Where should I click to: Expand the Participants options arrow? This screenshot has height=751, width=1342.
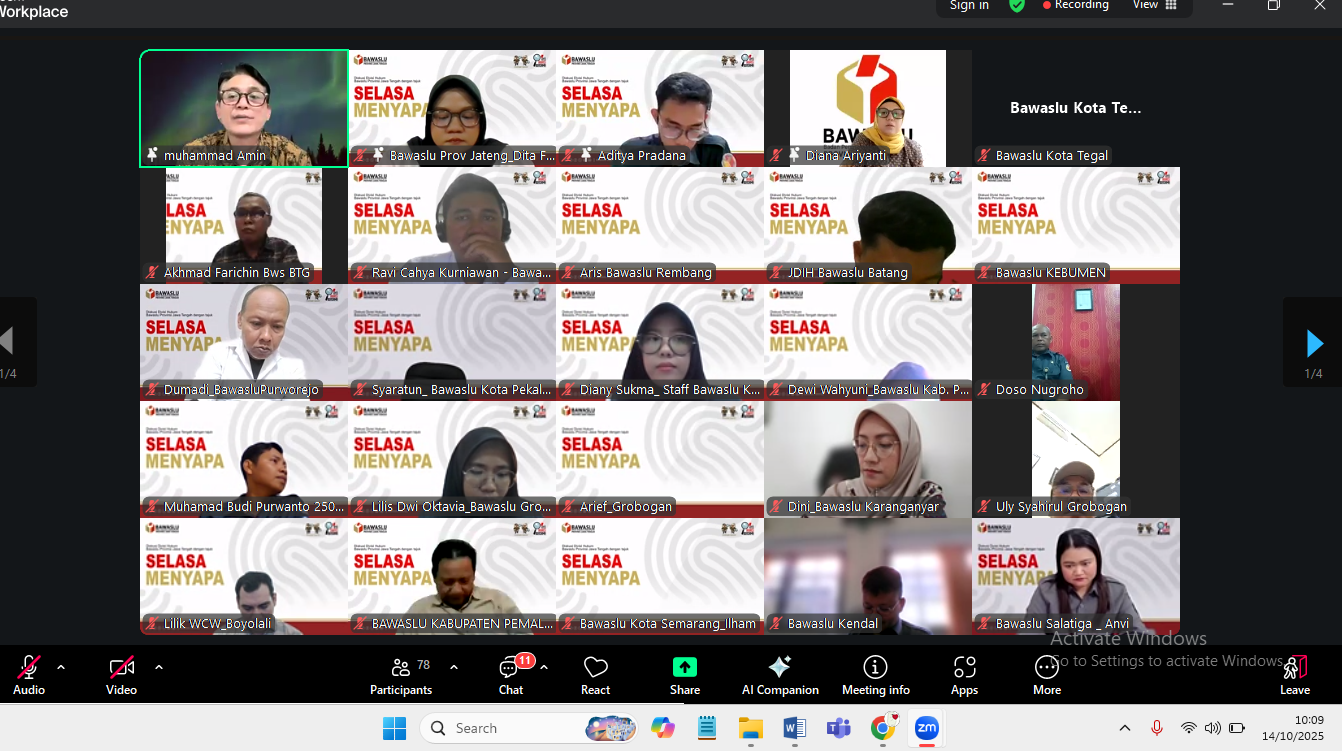tap(454, 667)
